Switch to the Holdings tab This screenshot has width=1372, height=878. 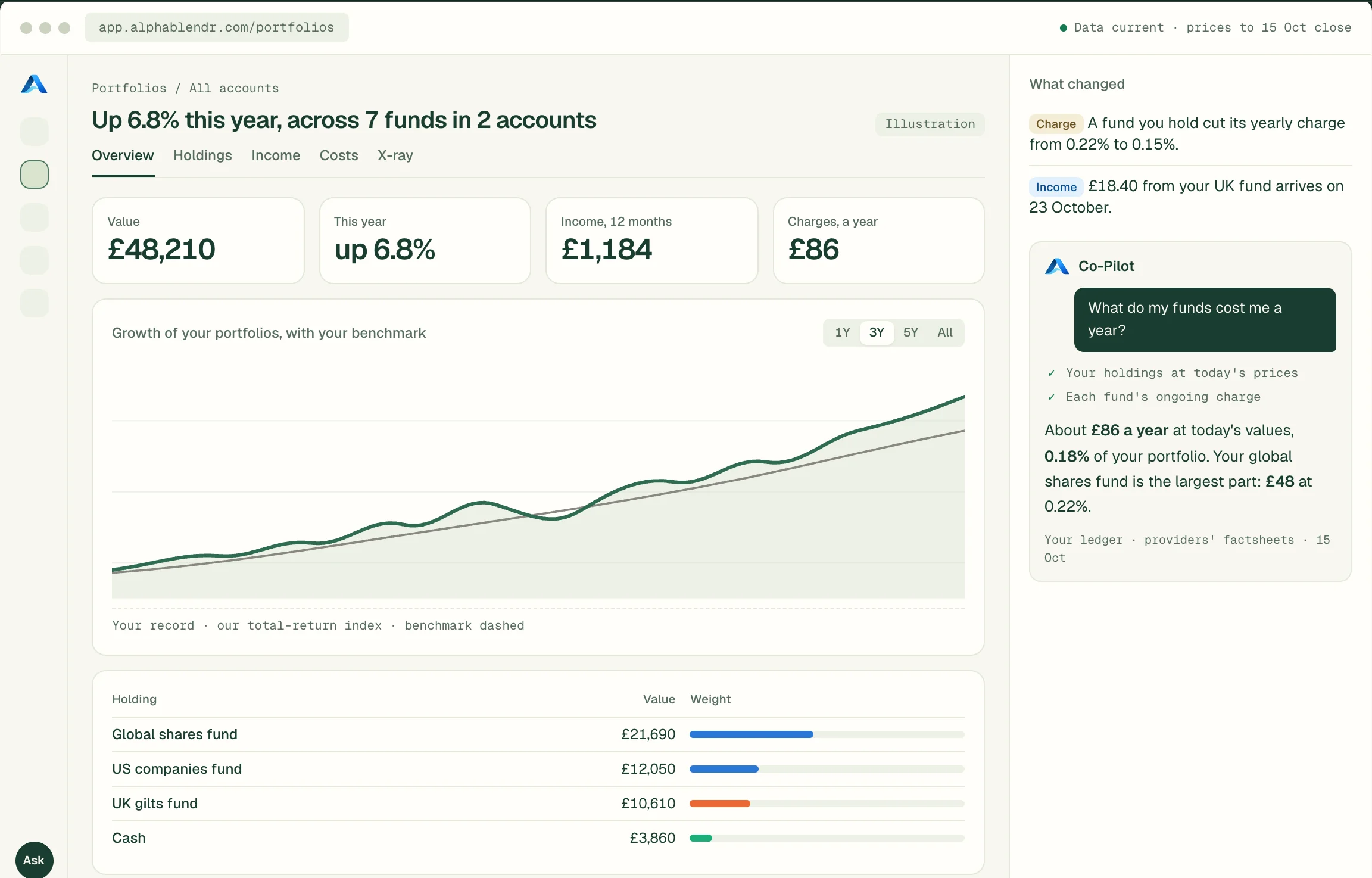(202, 155)
